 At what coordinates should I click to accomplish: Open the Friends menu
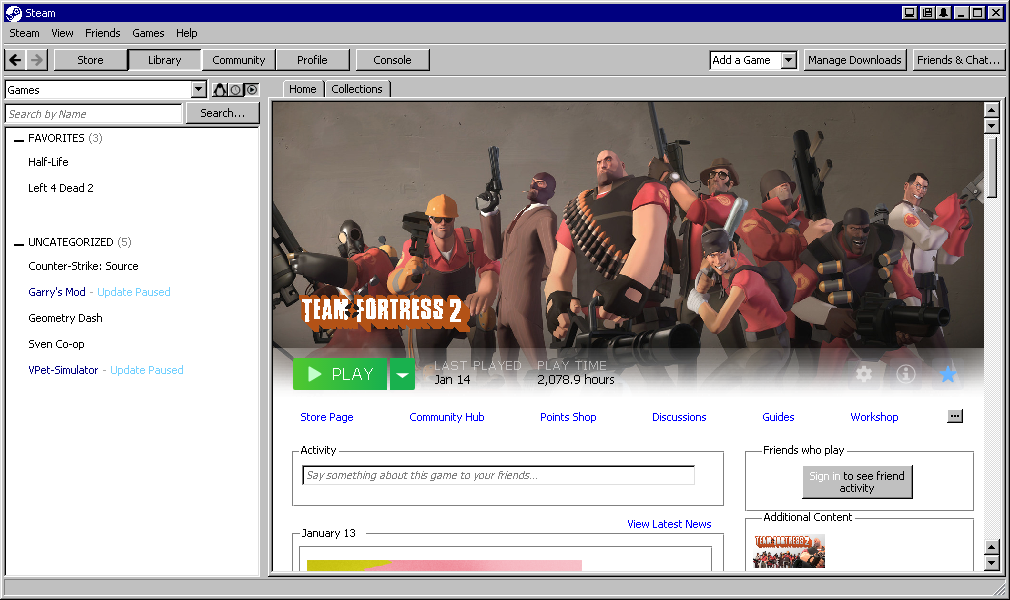coord(102,33)
